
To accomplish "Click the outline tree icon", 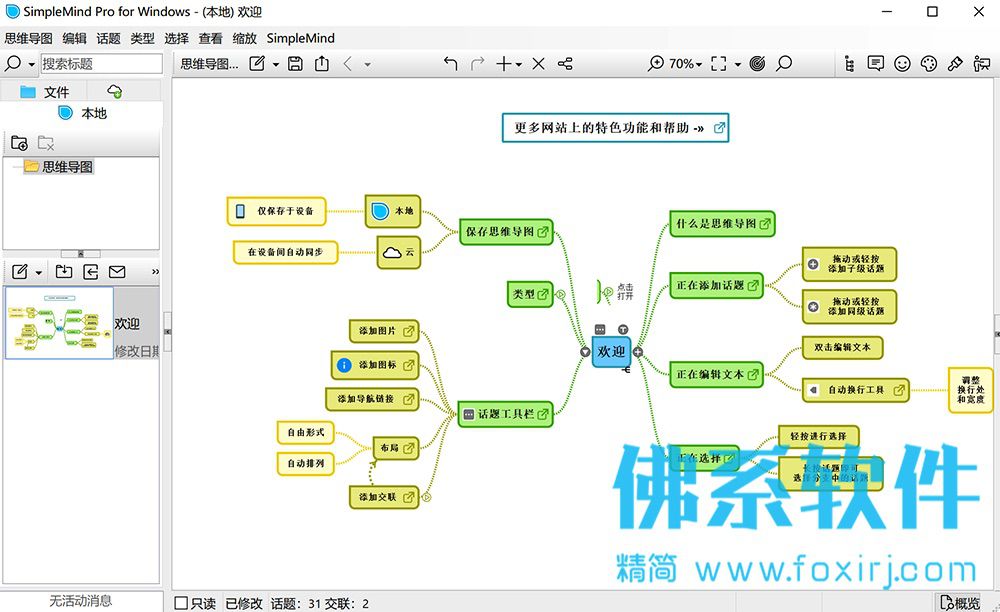I will point(849,63).
